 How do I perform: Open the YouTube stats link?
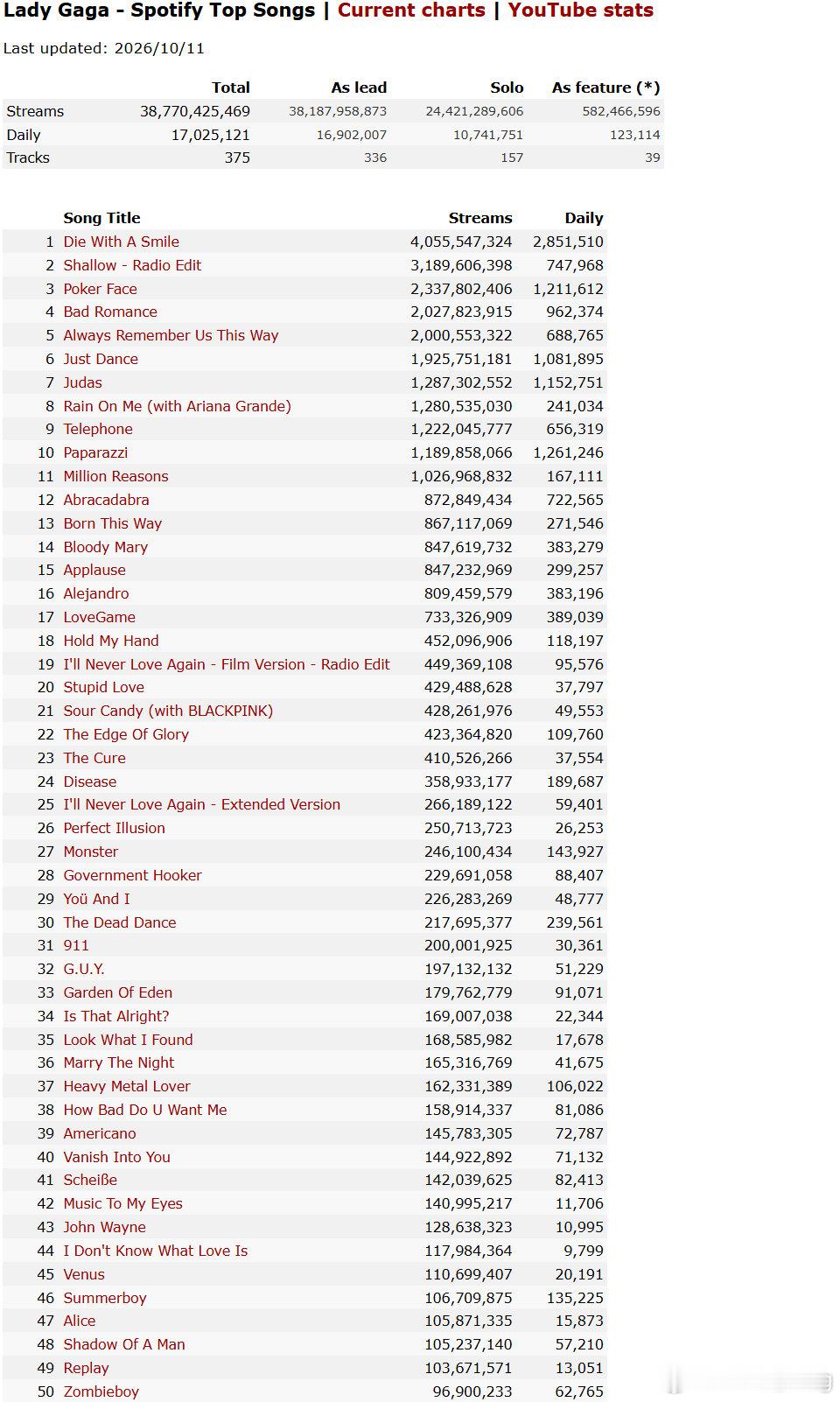[x=581, y=11]
